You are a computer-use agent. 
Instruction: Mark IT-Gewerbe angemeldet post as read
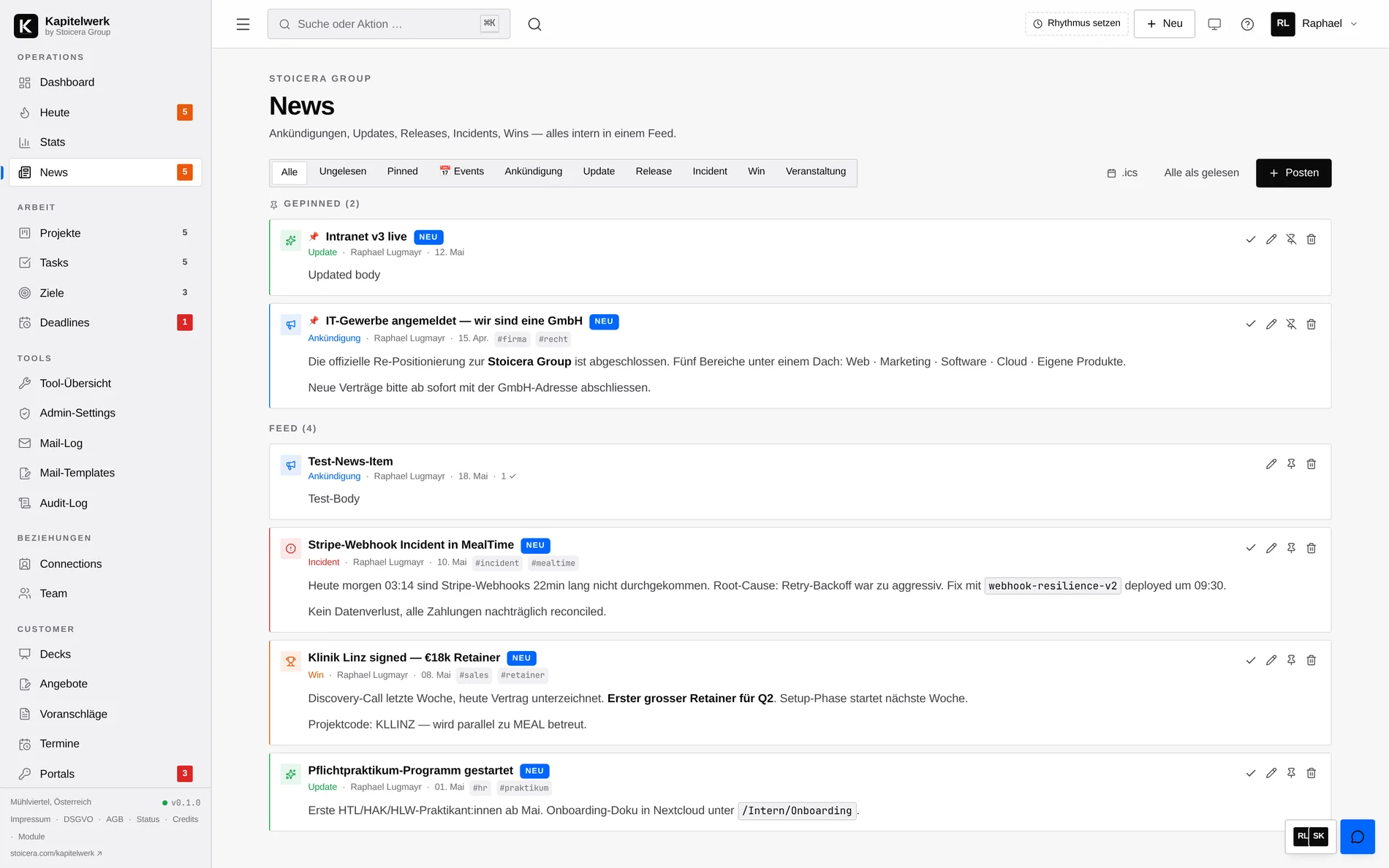click(x=1251, y=324)
